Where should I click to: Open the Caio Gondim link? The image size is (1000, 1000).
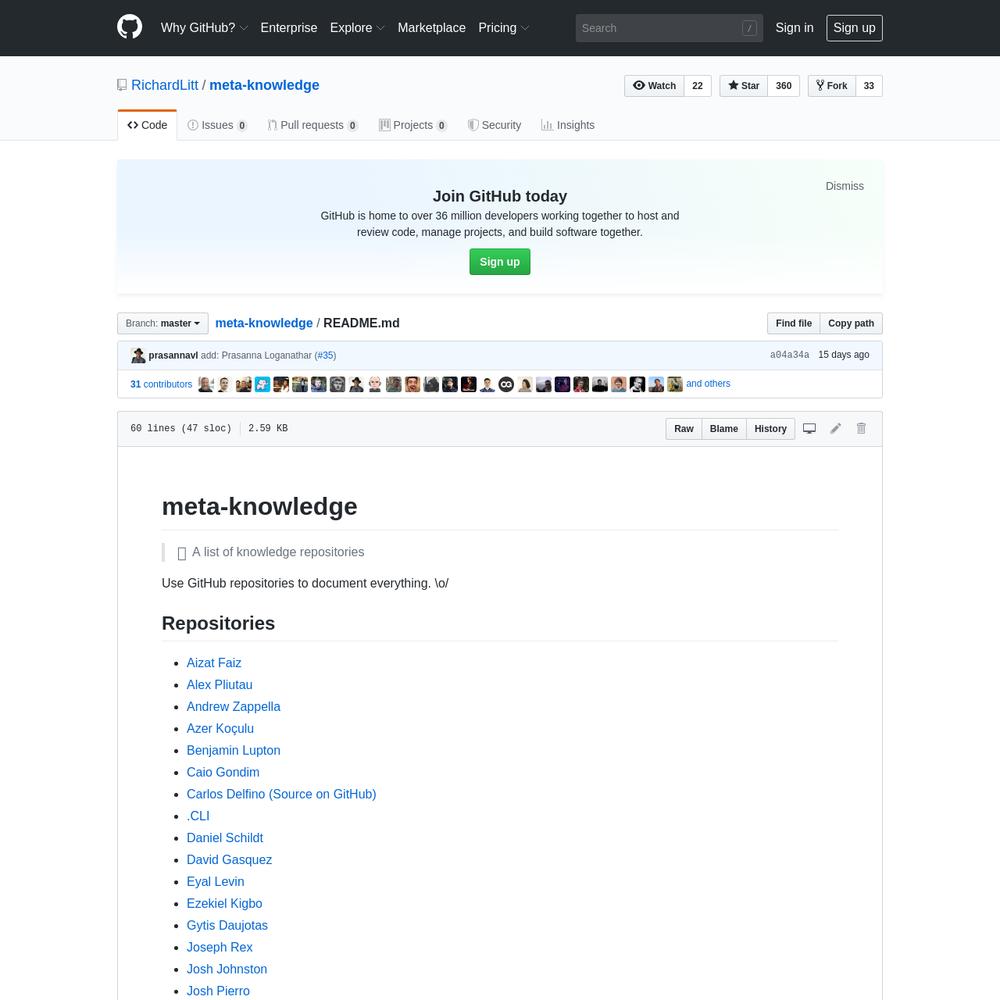click(223, 772)
